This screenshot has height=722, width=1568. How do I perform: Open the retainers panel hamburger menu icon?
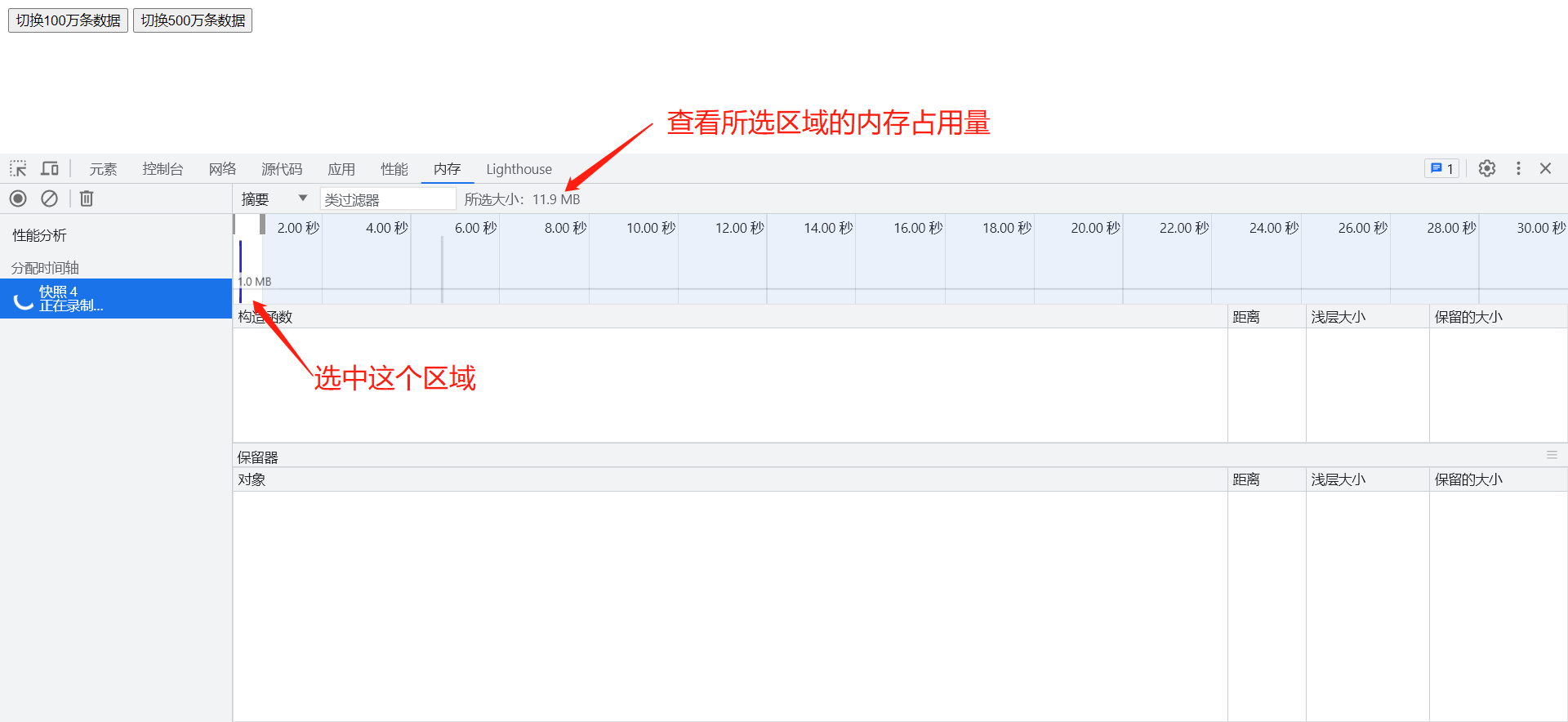click(1552, 455)
